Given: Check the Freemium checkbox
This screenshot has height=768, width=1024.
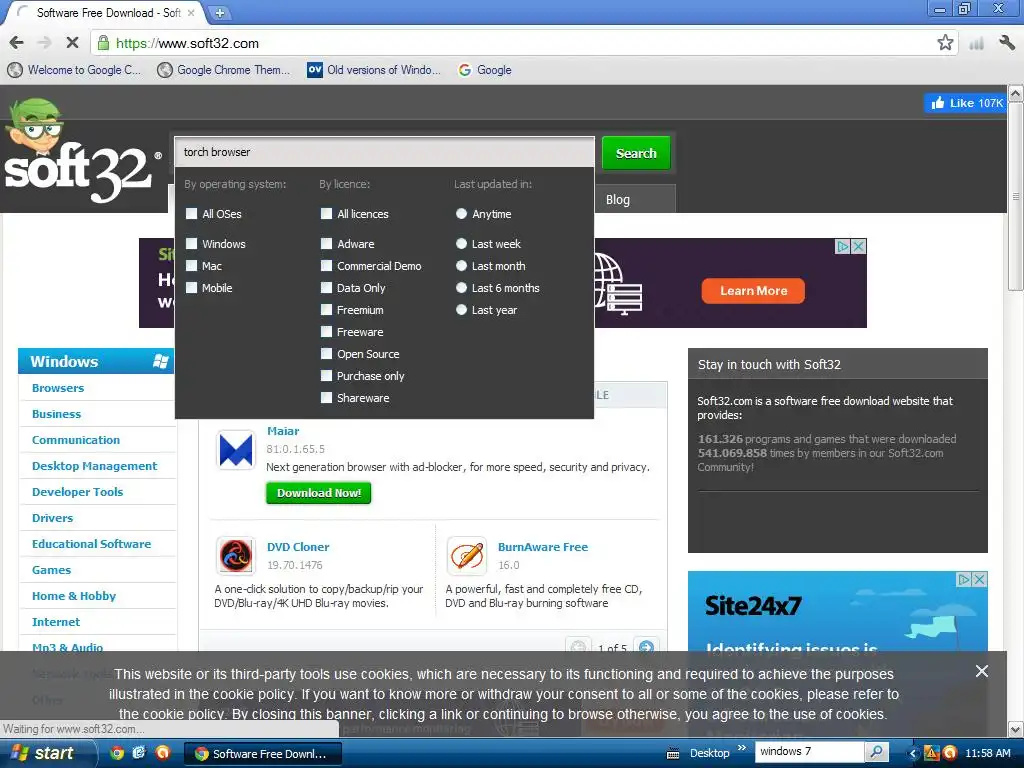Looking at the screenshot, I should point(327,310).
